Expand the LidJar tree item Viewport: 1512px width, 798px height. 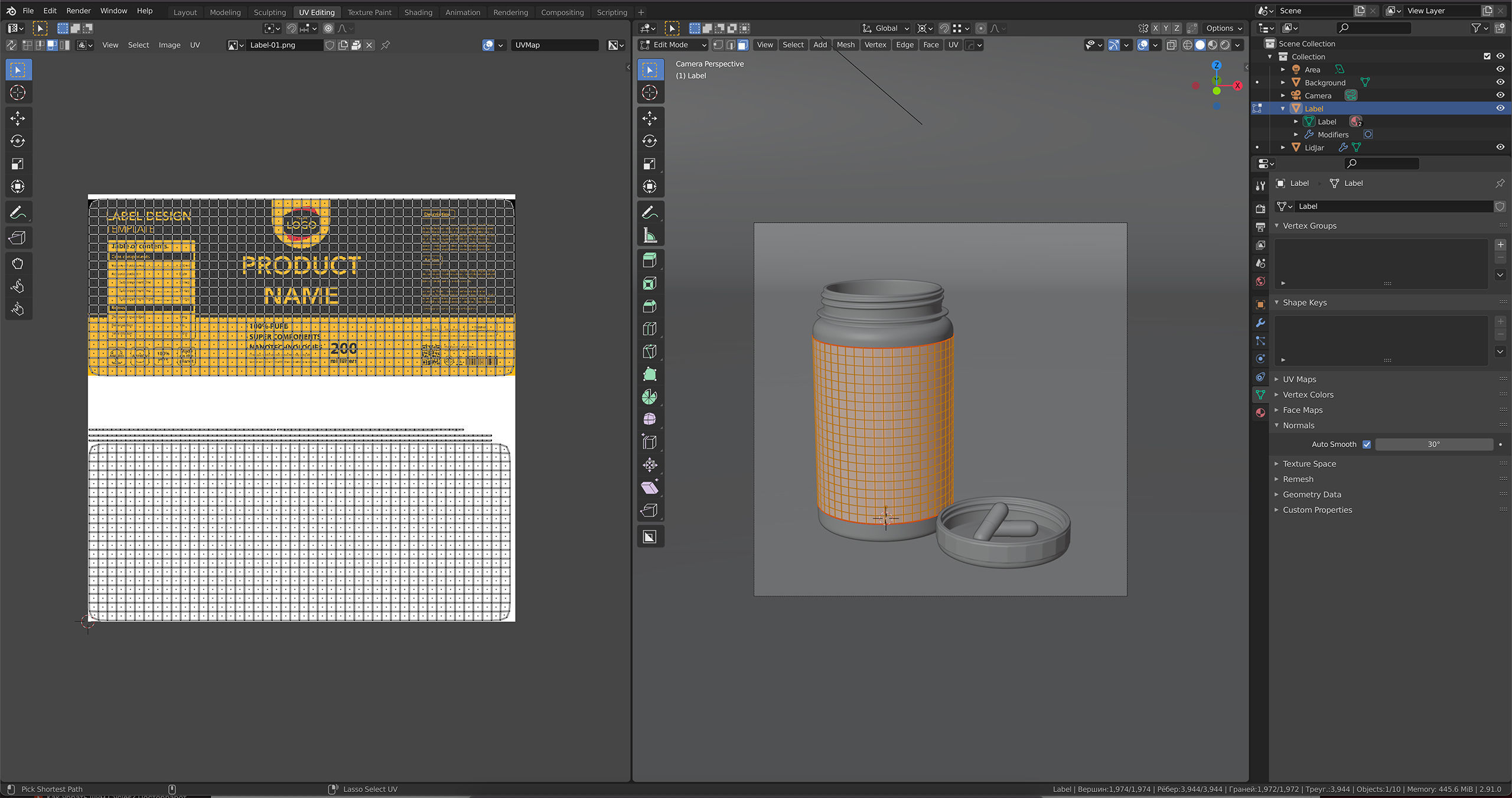pyautogui.click(x=1283, y=148)
